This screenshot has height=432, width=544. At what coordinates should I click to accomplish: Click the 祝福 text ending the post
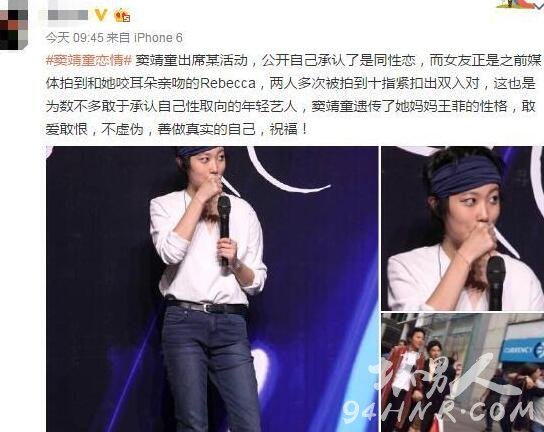point(283,129)
